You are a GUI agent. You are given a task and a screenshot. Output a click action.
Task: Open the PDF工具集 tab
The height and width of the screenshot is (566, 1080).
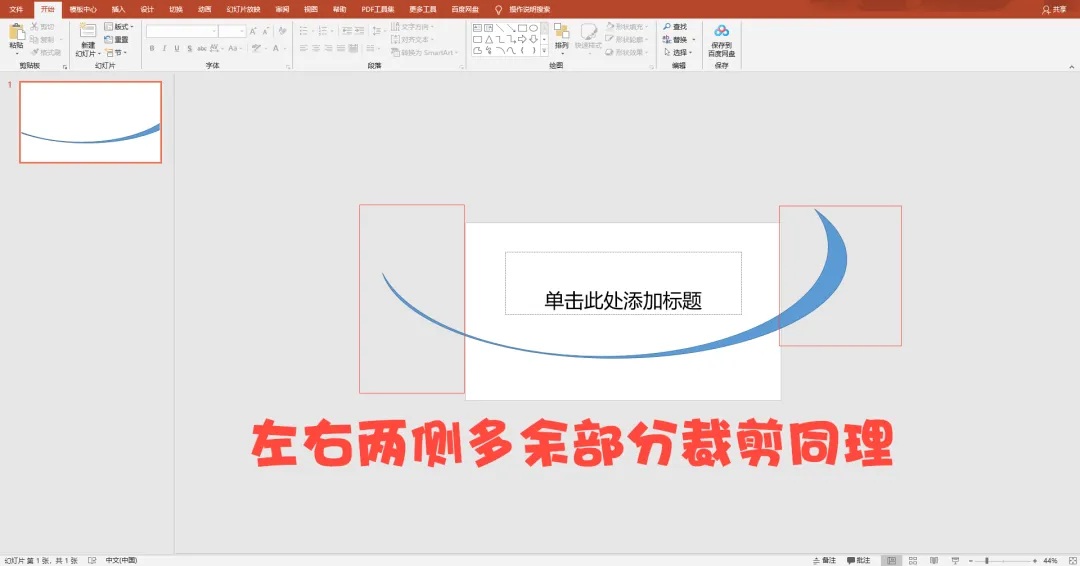[x=377, y=10]
